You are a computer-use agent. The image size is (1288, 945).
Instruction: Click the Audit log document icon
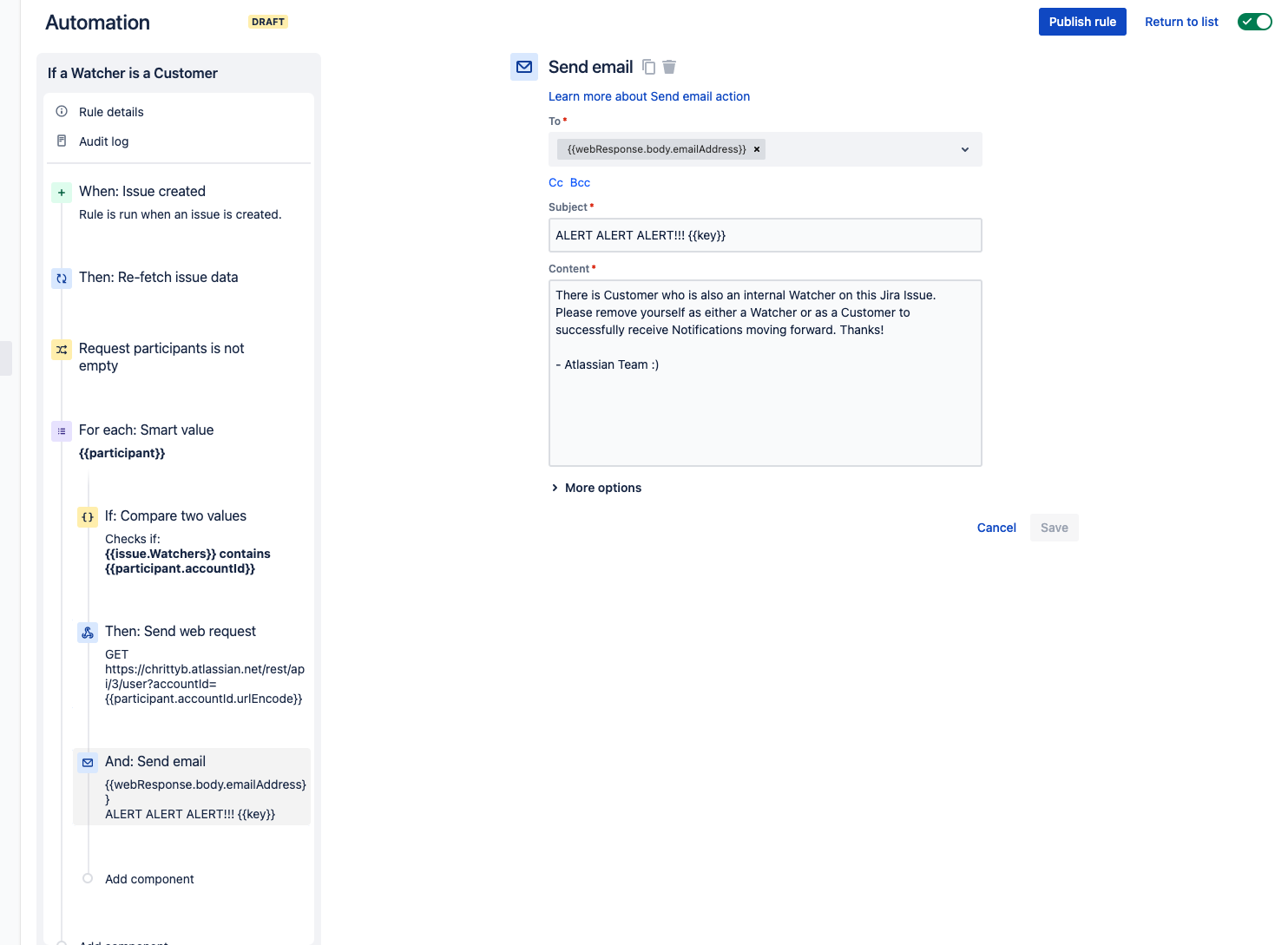[62, 141]
